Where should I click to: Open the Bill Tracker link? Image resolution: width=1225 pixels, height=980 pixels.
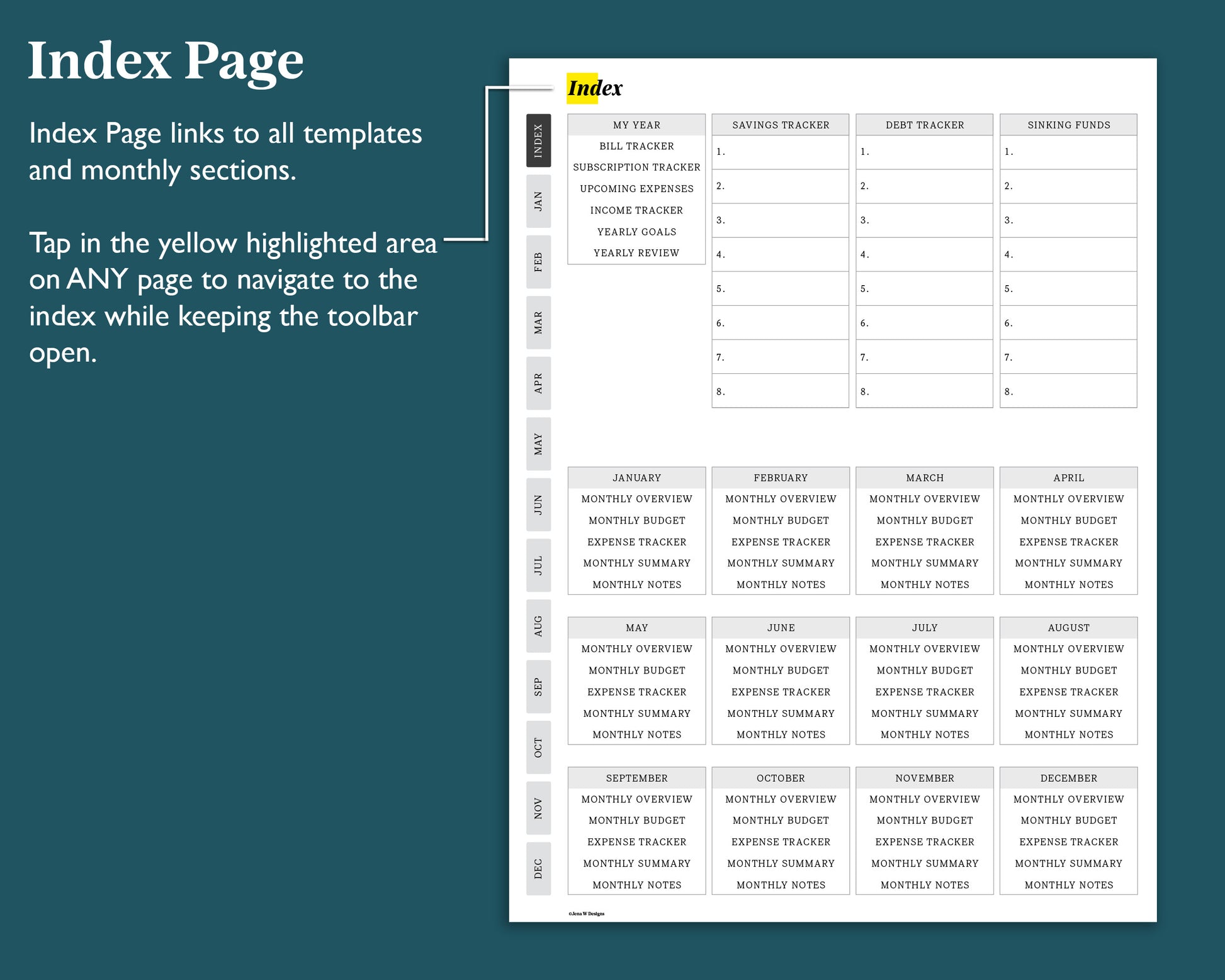click(636, 146)
